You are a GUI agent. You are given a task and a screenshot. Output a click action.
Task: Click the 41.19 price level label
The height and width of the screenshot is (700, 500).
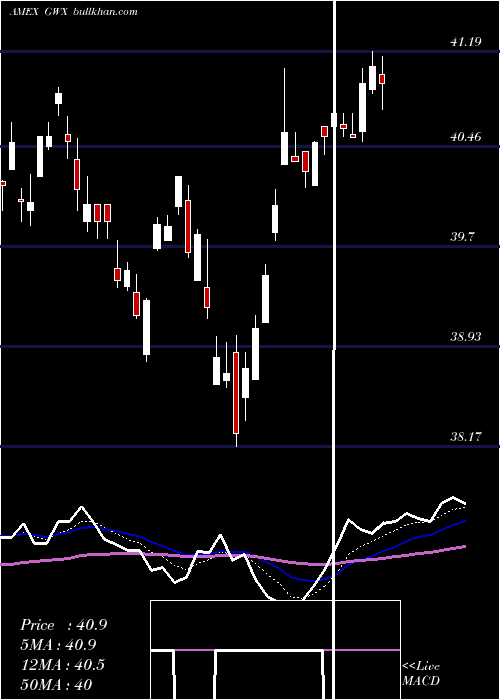466,42
